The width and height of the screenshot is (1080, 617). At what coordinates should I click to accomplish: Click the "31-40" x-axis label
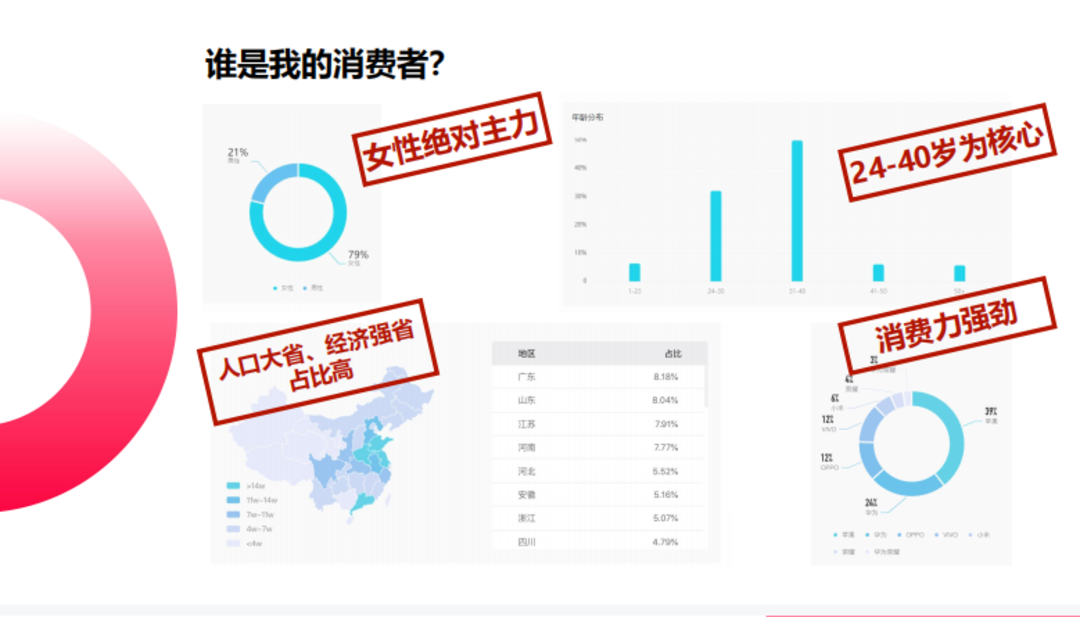pos(797,291)
